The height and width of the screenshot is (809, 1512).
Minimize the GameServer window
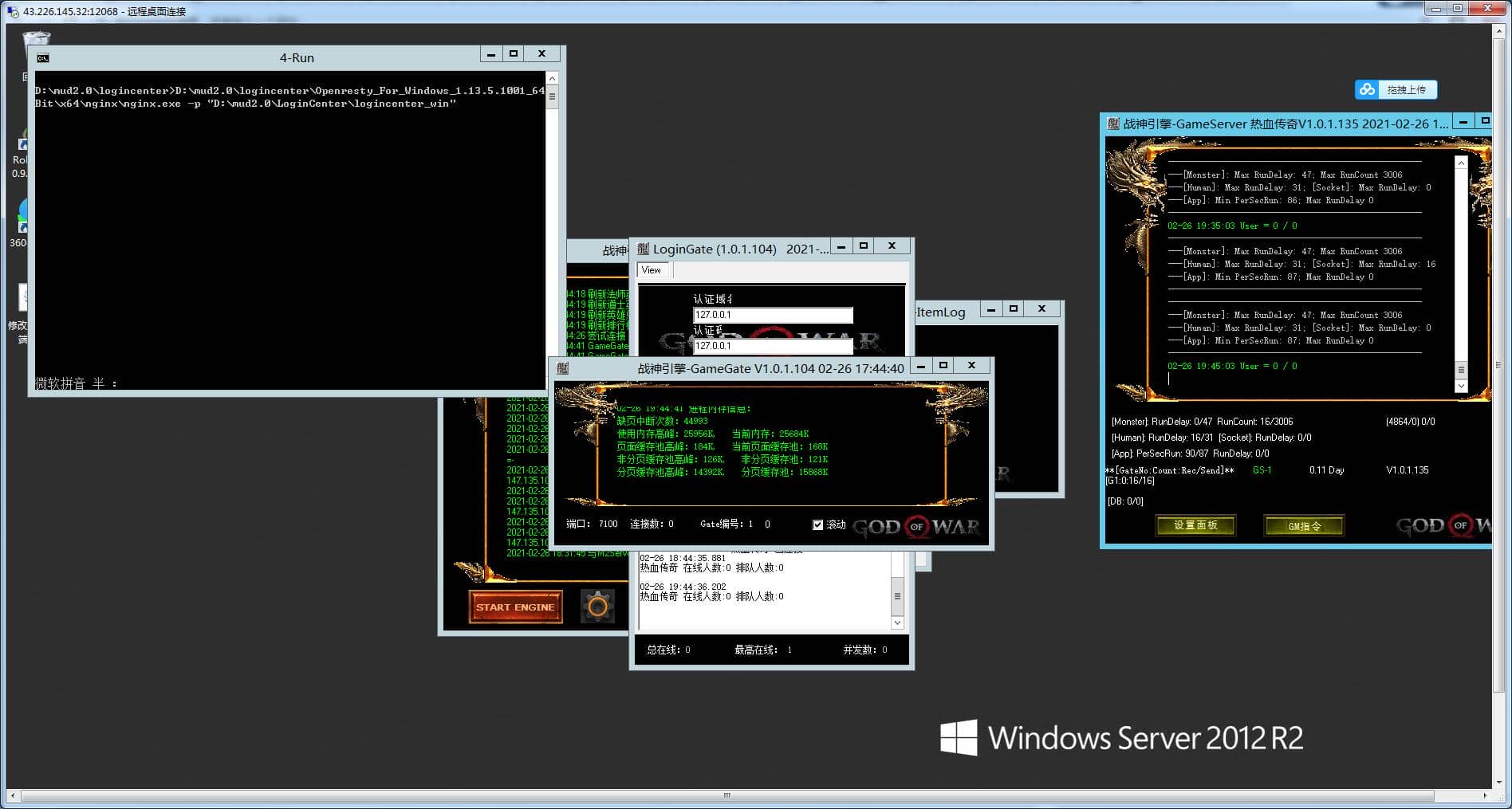click(1463, 121)
